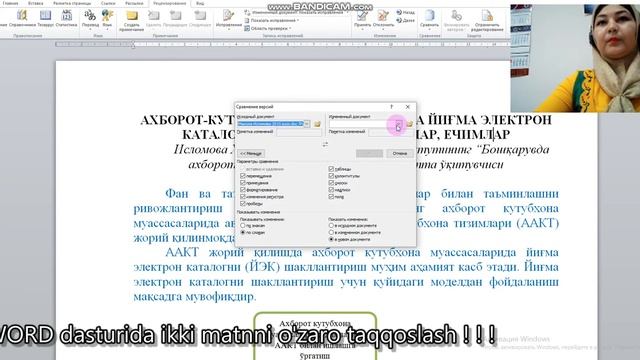Viewport: 640px width, 360px height.
Task: Toggle the поля checkbox
Action: pyautogui.click(x=331, y=196)
